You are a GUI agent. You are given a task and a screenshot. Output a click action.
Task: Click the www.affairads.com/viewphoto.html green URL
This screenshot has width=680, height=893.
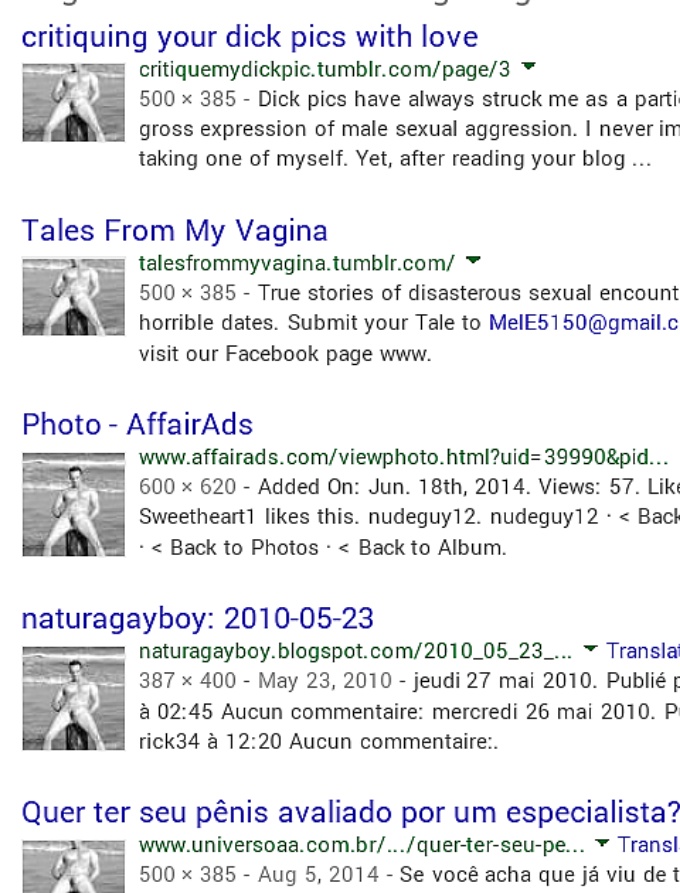(x=404, y=457)
